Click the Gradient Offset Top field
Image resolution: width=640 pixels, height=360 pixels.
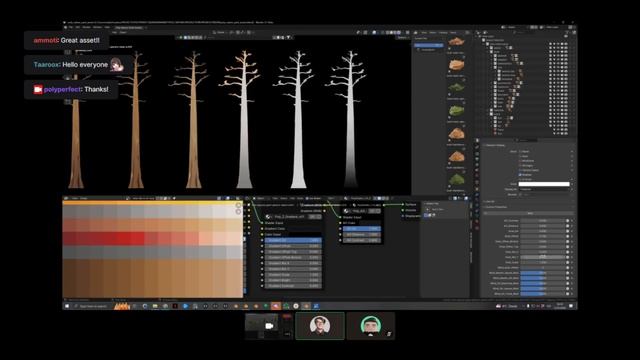click(x=293, y=252)
